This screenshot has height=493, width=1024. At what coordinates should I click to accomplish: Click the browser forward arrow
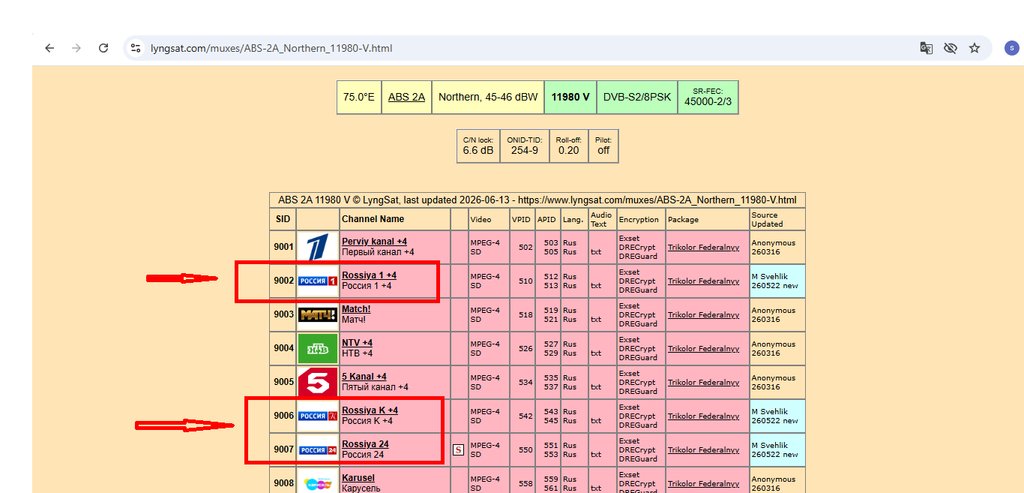pos(76,48)
